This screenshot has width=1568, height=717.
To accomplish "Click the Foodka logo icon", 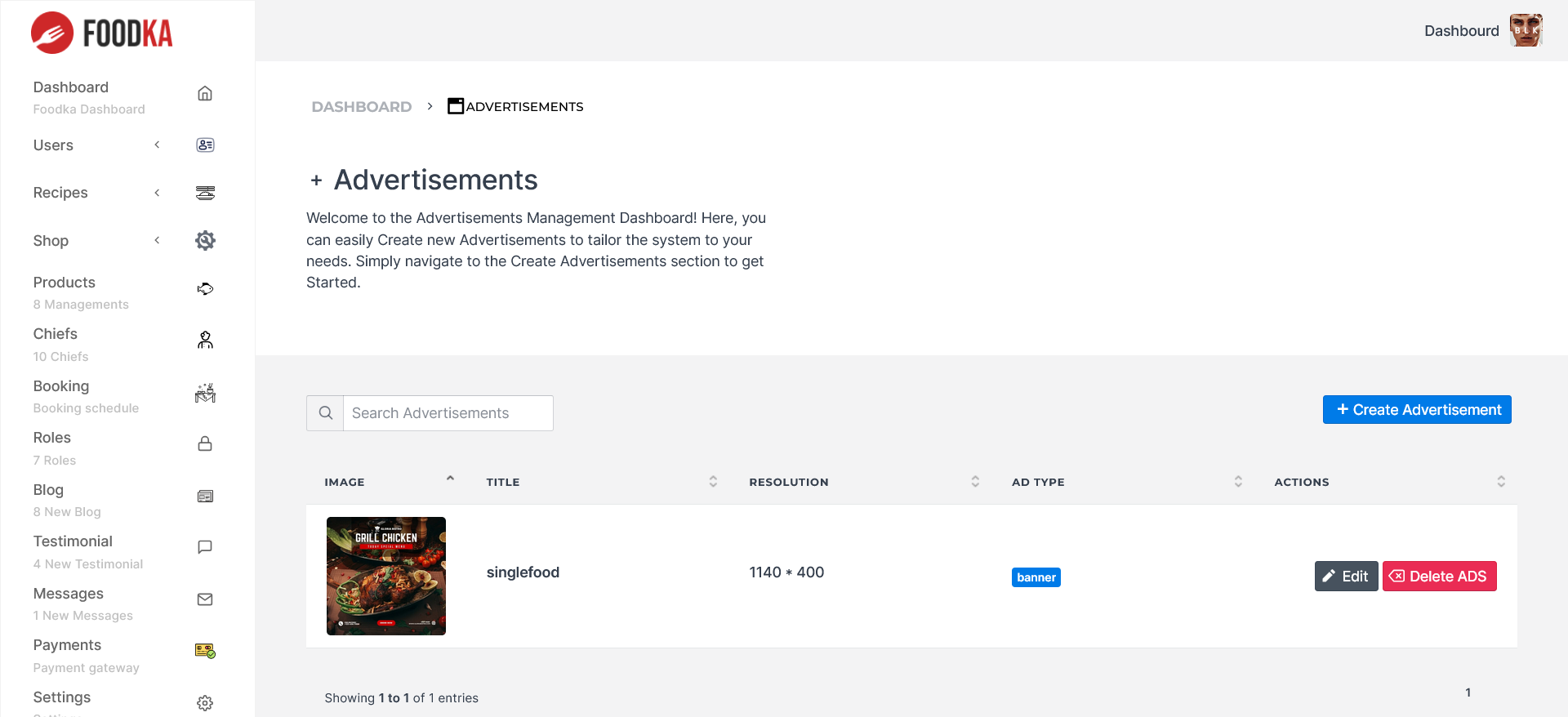I will point(52,33).
